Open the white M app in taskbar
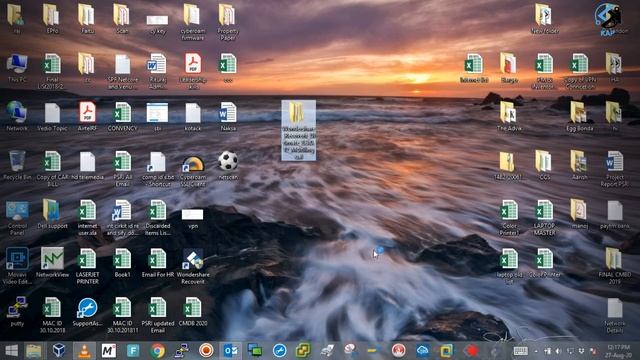Image resolution: width=640 pixels, height=360 pixels. click(109, 351)
